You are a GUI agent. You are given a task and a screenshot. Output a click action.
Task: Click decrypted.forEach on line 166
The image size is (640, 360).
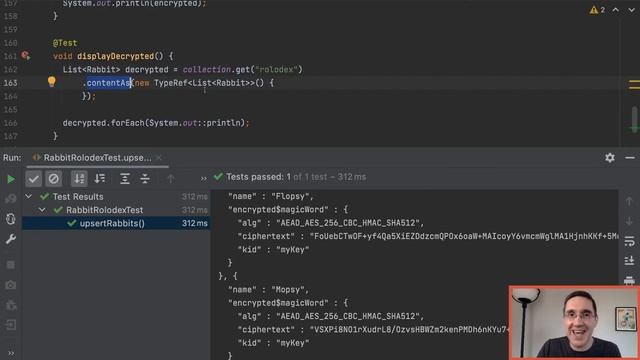[x=103, y=123]
